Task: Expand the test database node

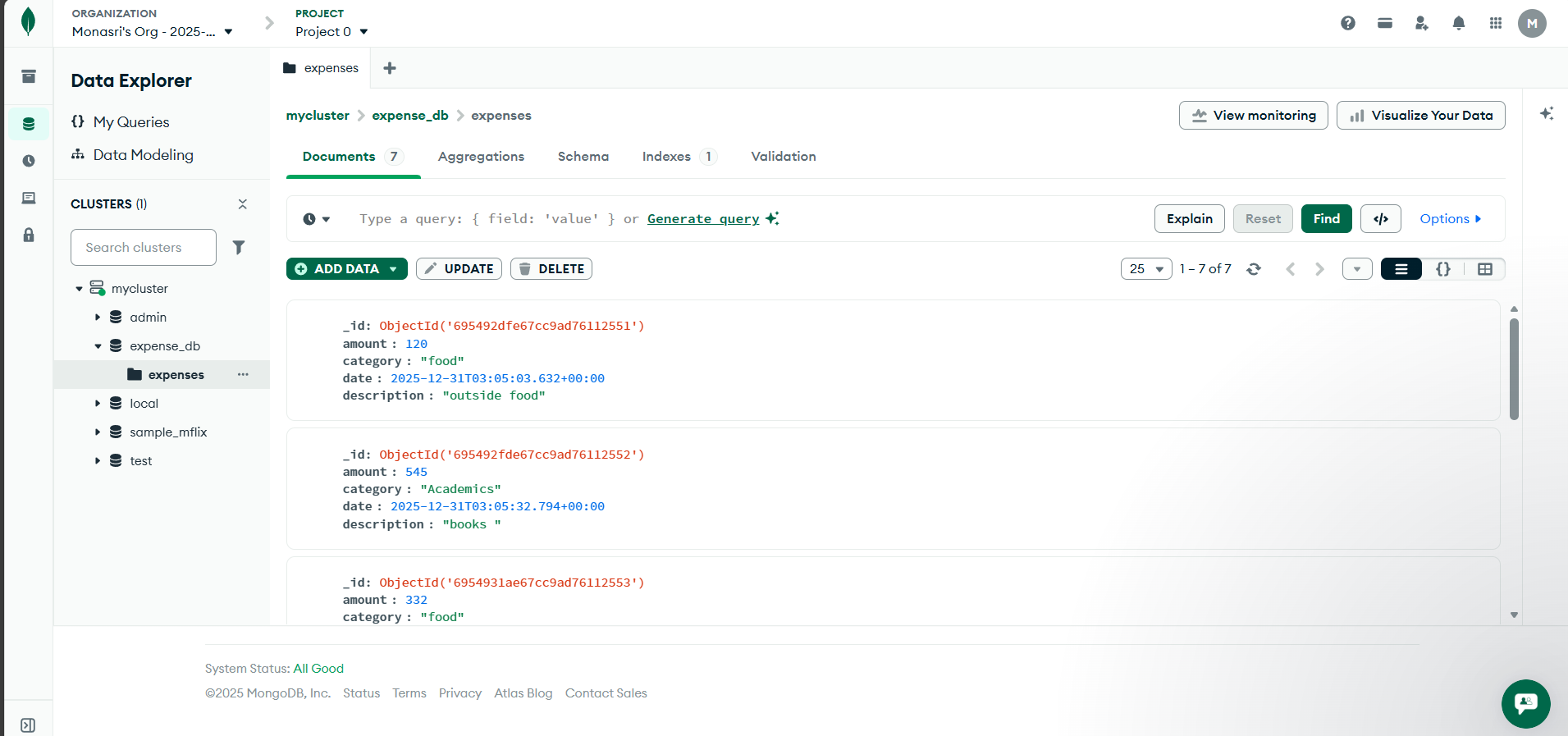Action: (98, 461)
